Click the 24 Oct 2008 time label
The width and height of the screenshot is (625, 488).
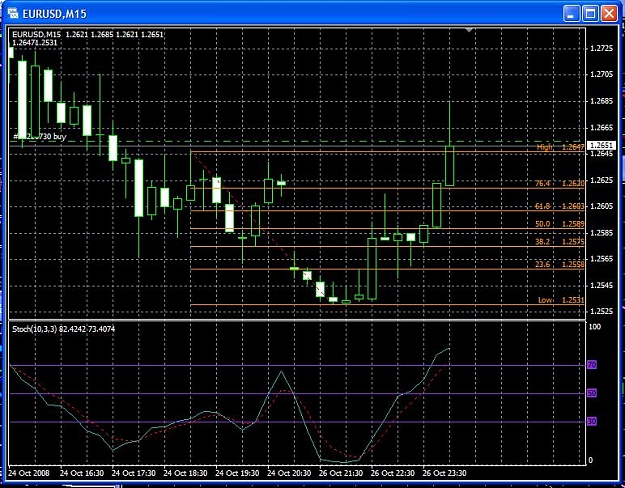pyautogui.click(x=29, y=473)
